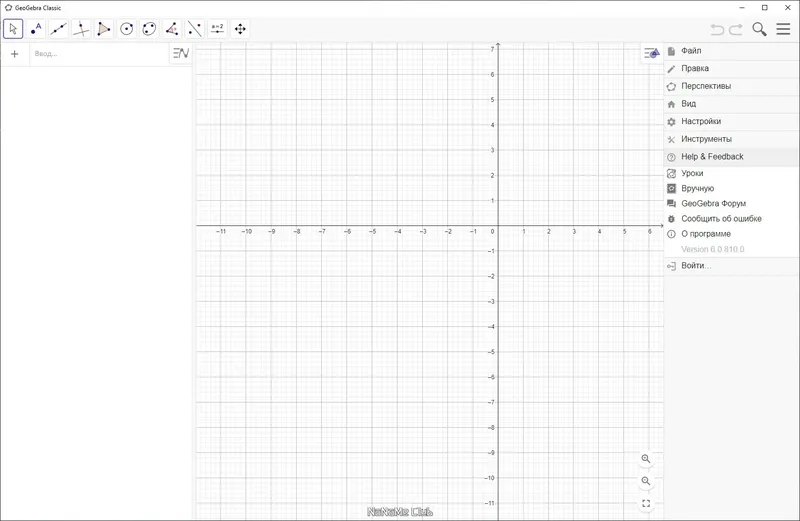Select Сообщить об ошибке
Viewport: 800px width, 521px height.
click(732, 218)
